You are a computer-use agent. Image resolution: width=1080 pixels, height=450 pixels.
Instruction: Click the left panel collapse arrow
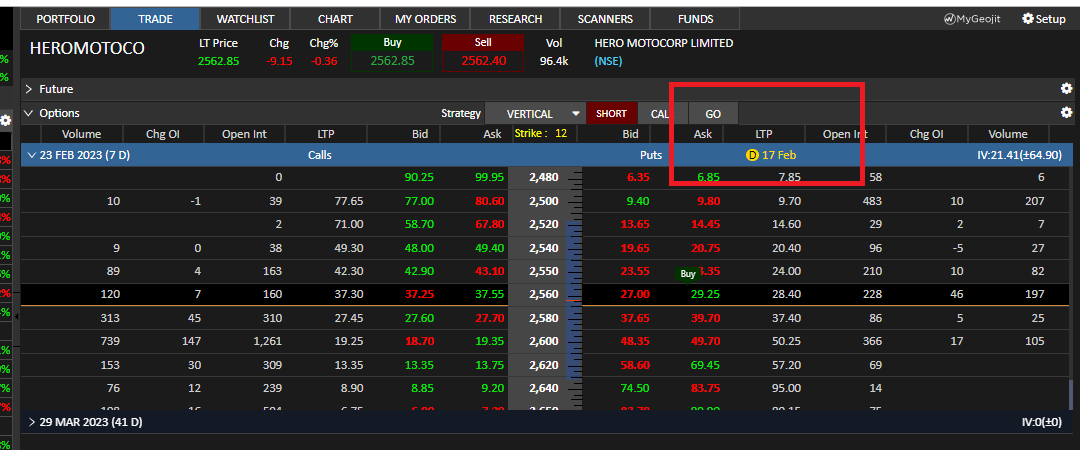coord(17,316)
